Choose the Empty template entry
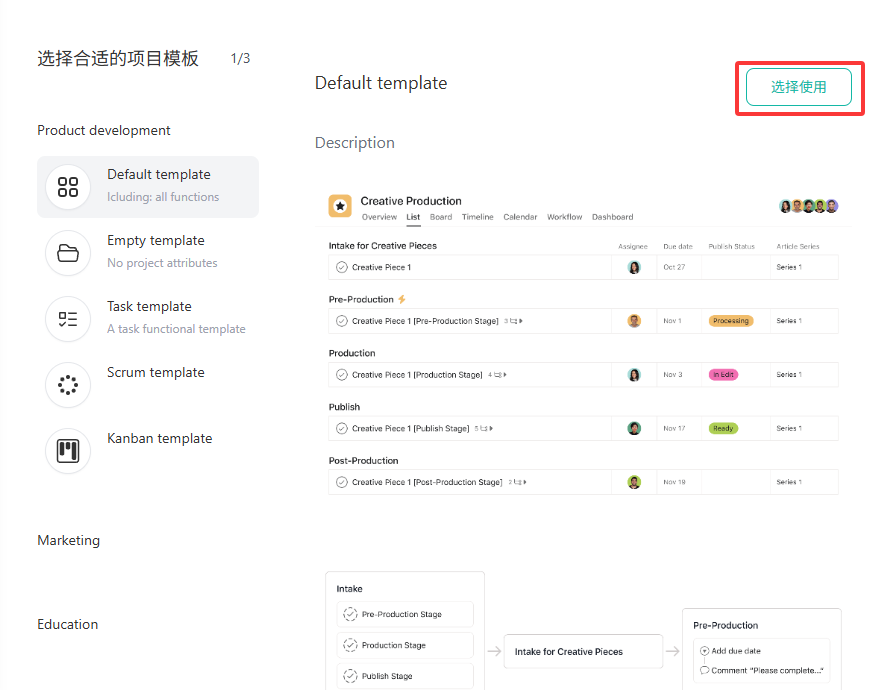875x690 pixels. (x=148, y=253)
